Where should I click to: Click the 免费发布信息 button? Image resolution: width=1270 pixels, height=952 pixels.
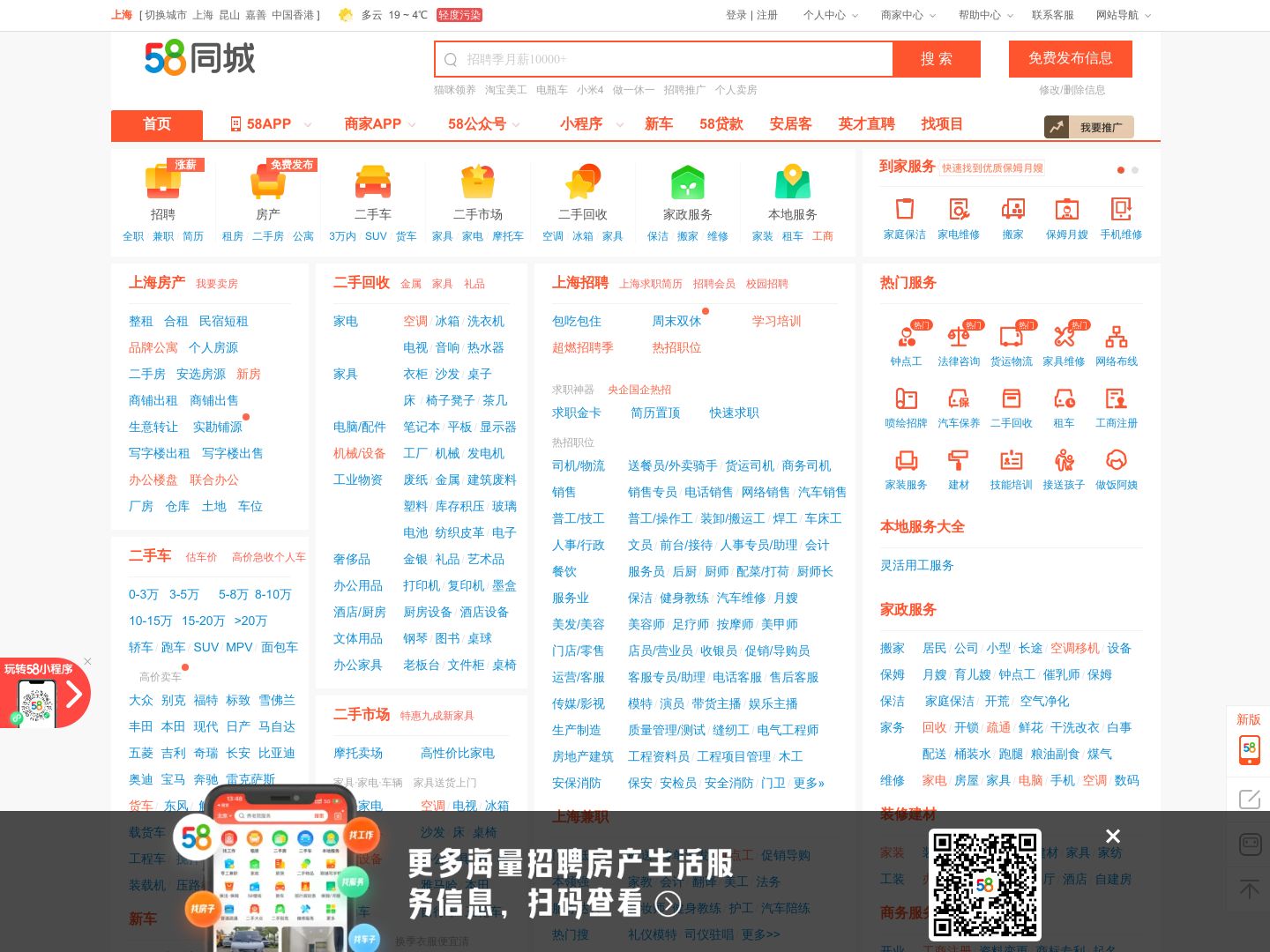(x=1071, y=58)
